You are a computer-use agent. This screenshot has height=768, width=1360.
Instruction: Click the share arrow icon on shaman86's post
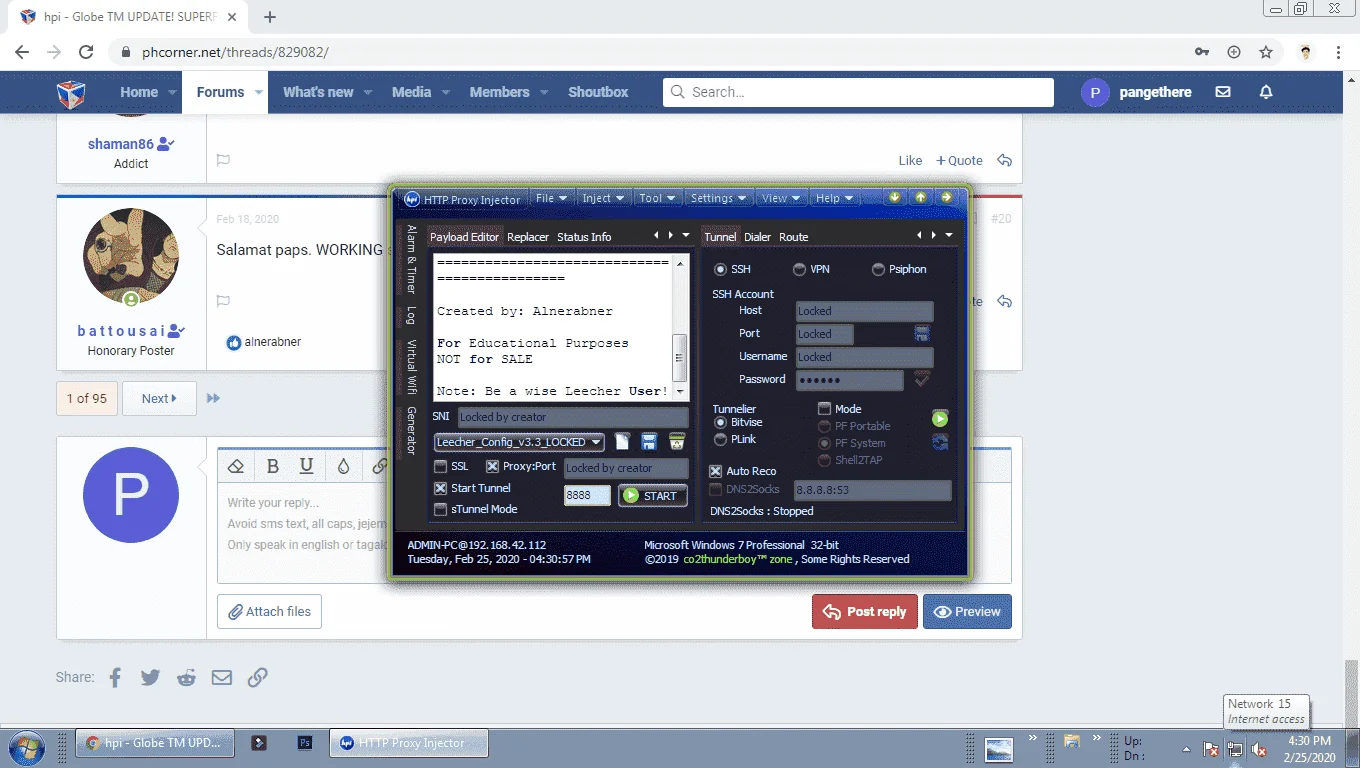point(1005,160)
